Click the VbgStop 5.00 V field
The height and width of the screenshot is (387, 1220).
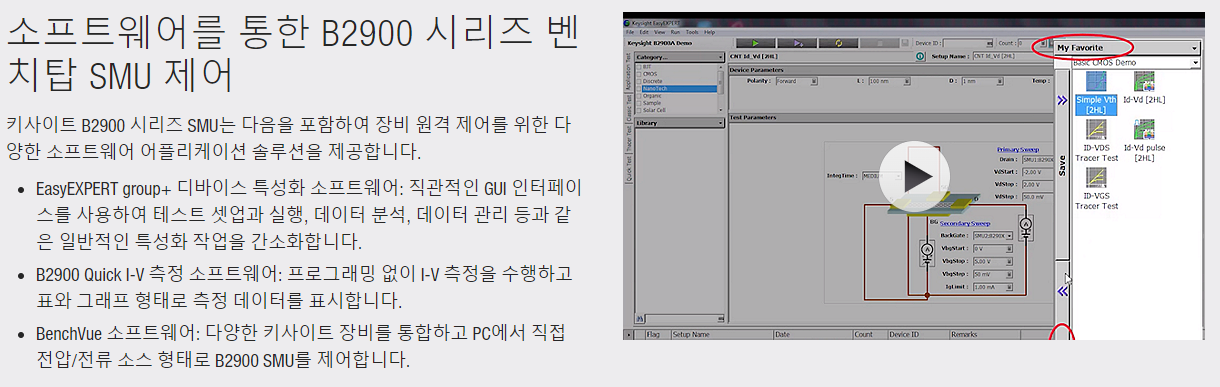[993, 262]
